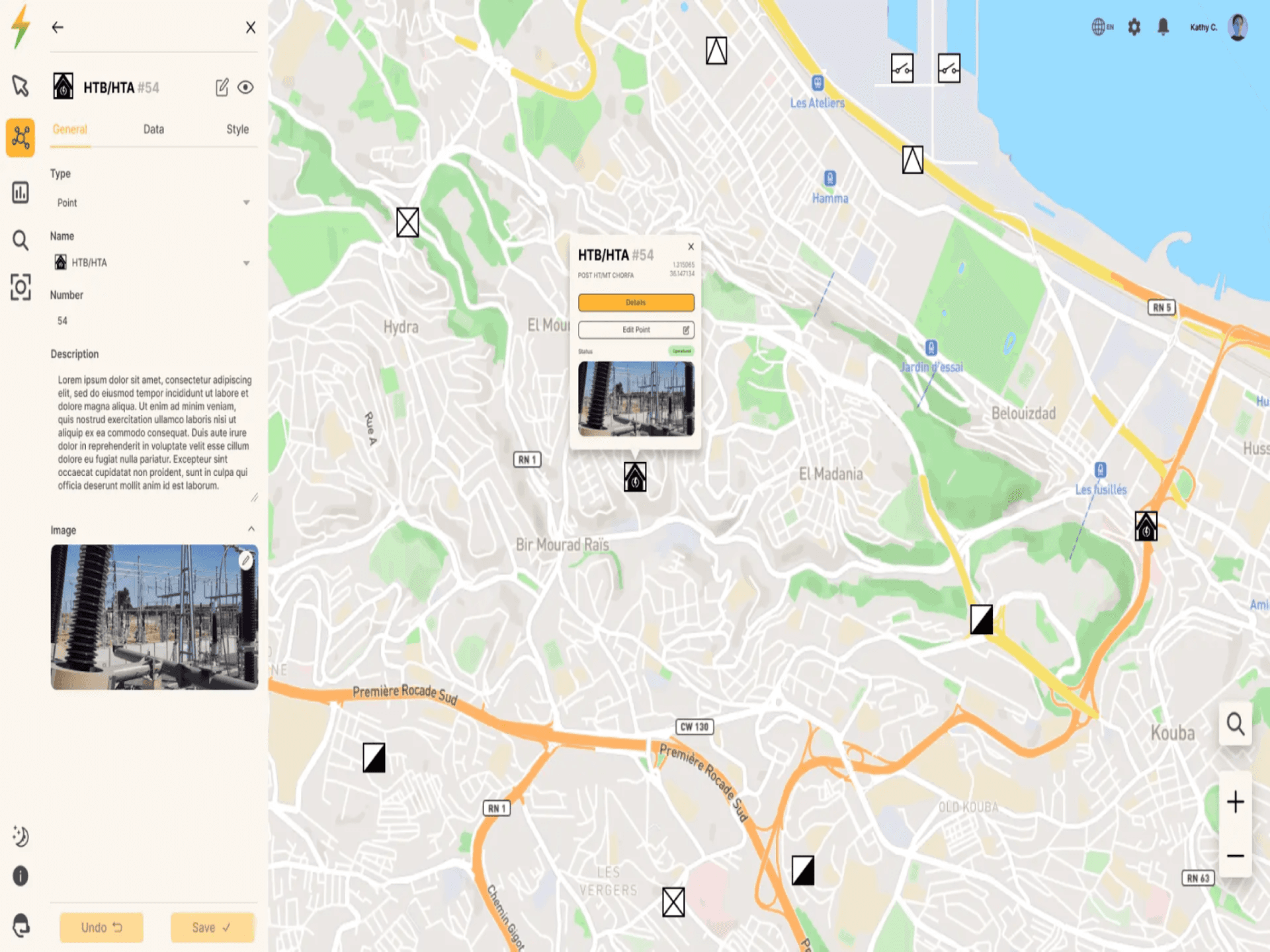This screenshot has height=952, width=1270.
Task: Click the pencil icon on the image
Action: (245, 561)
